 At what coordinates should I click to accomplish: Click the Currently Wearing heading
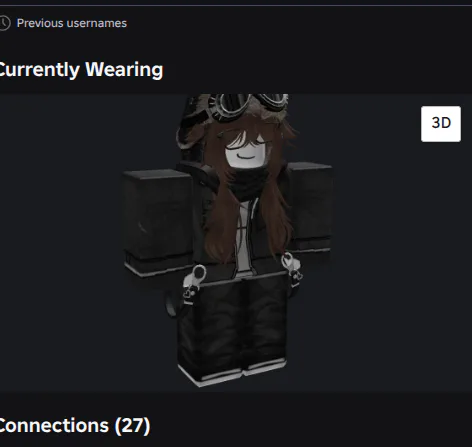(x=81, y=70)
